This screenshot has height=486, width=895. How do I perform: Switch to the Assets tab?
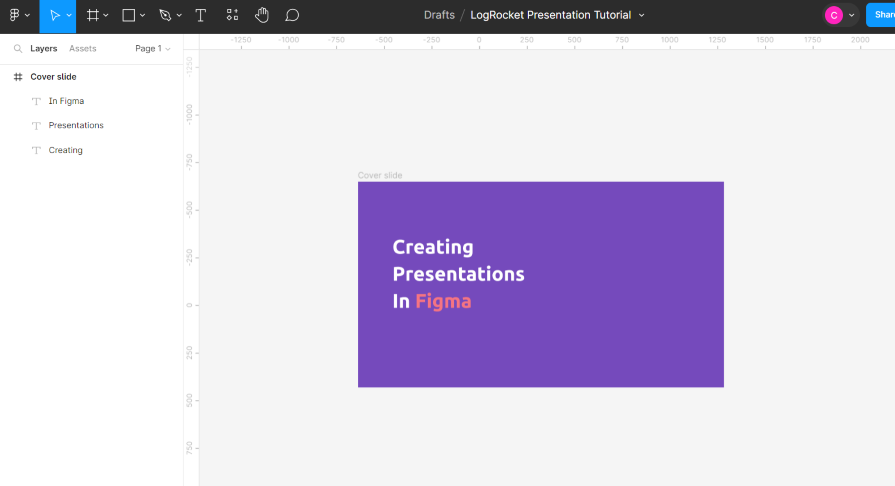82,48
